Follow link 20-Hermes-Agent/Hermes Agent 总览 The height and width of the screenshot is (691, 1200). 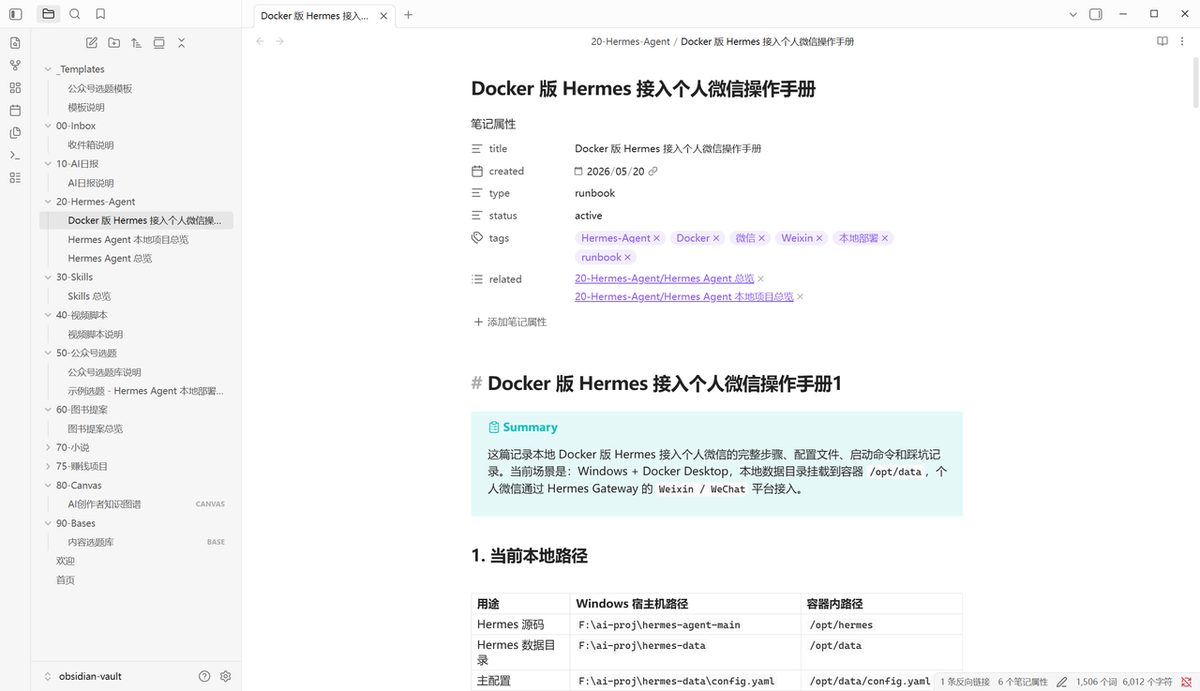(664, 279)
